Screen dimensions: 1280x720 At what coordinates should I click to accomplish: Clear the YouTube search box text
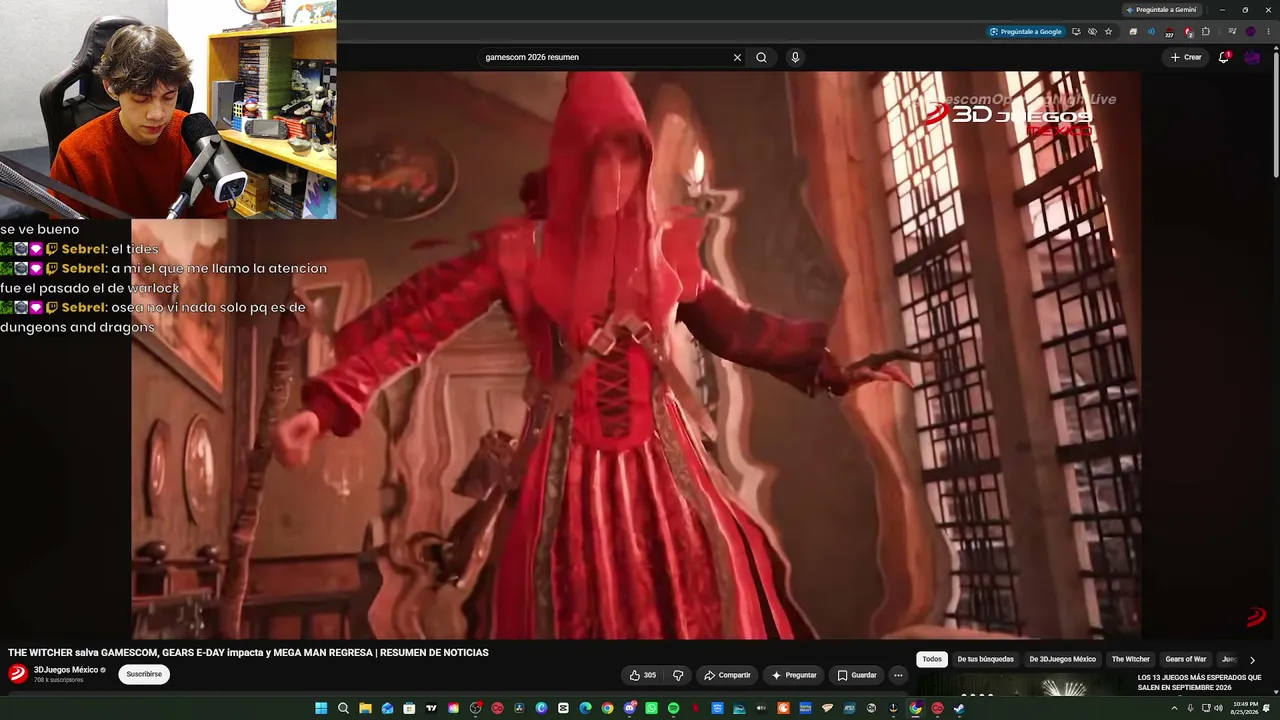(737, 57)
